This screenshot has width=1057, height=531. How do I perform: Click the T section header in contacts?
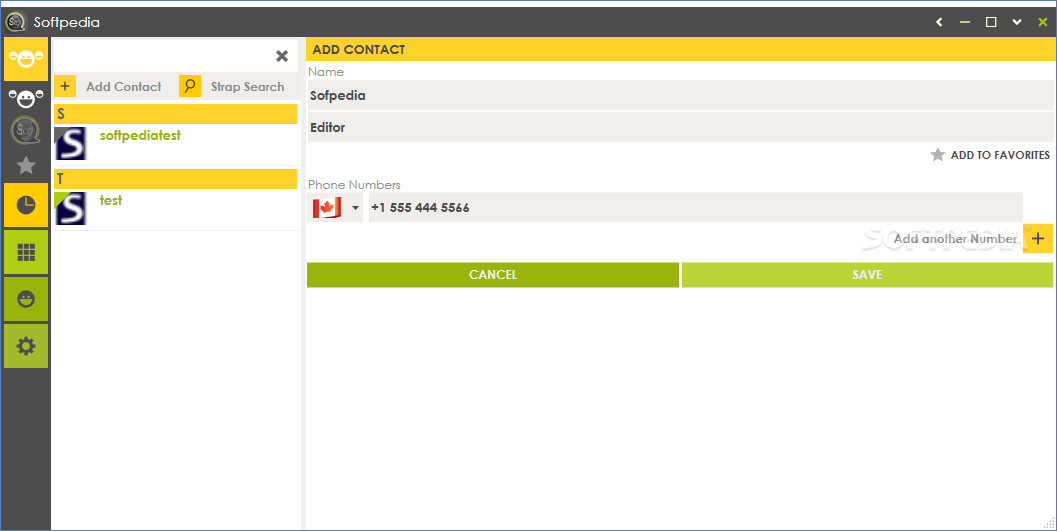(x=175, y=179)
